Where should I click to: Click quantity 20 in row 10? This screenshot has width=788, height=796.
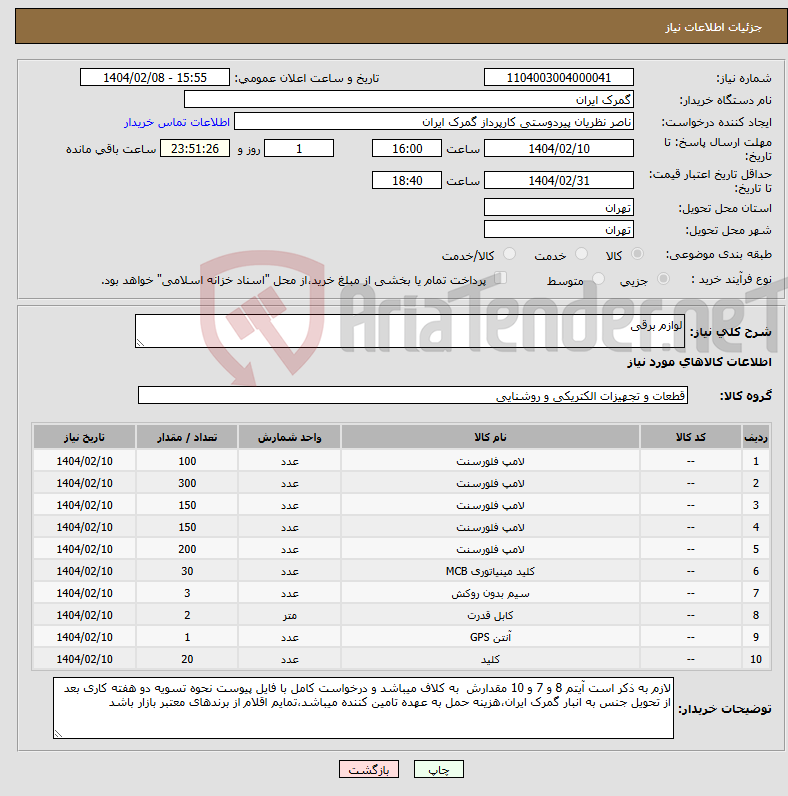187,659
